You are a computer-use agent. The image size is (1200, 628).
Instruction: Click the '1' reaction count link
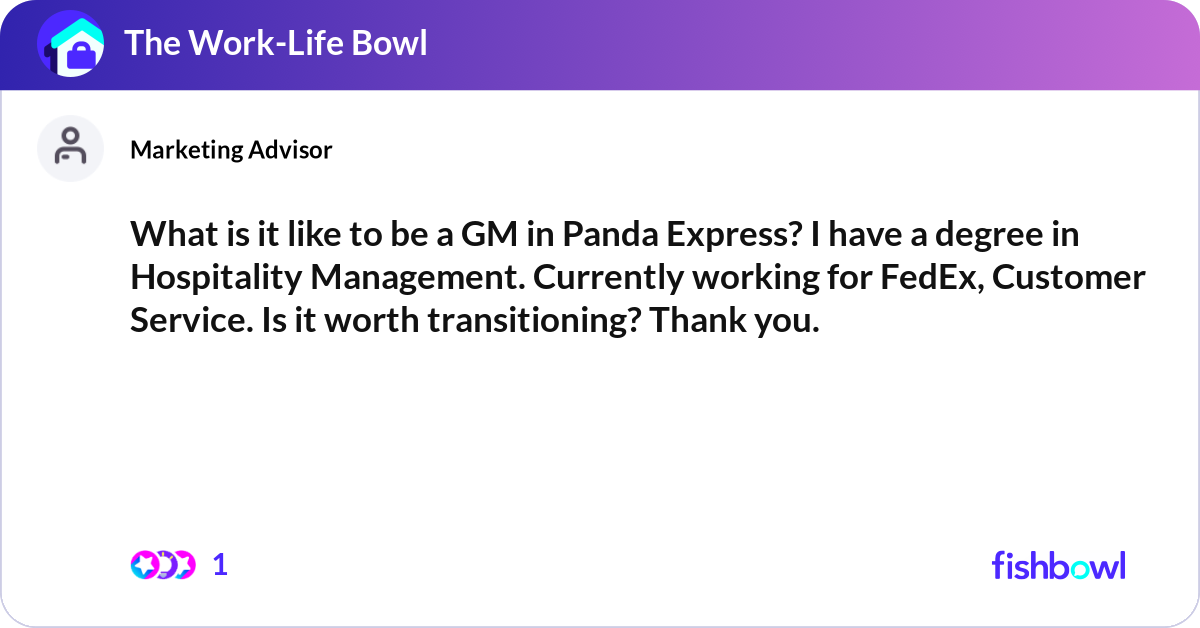point(219,564)
